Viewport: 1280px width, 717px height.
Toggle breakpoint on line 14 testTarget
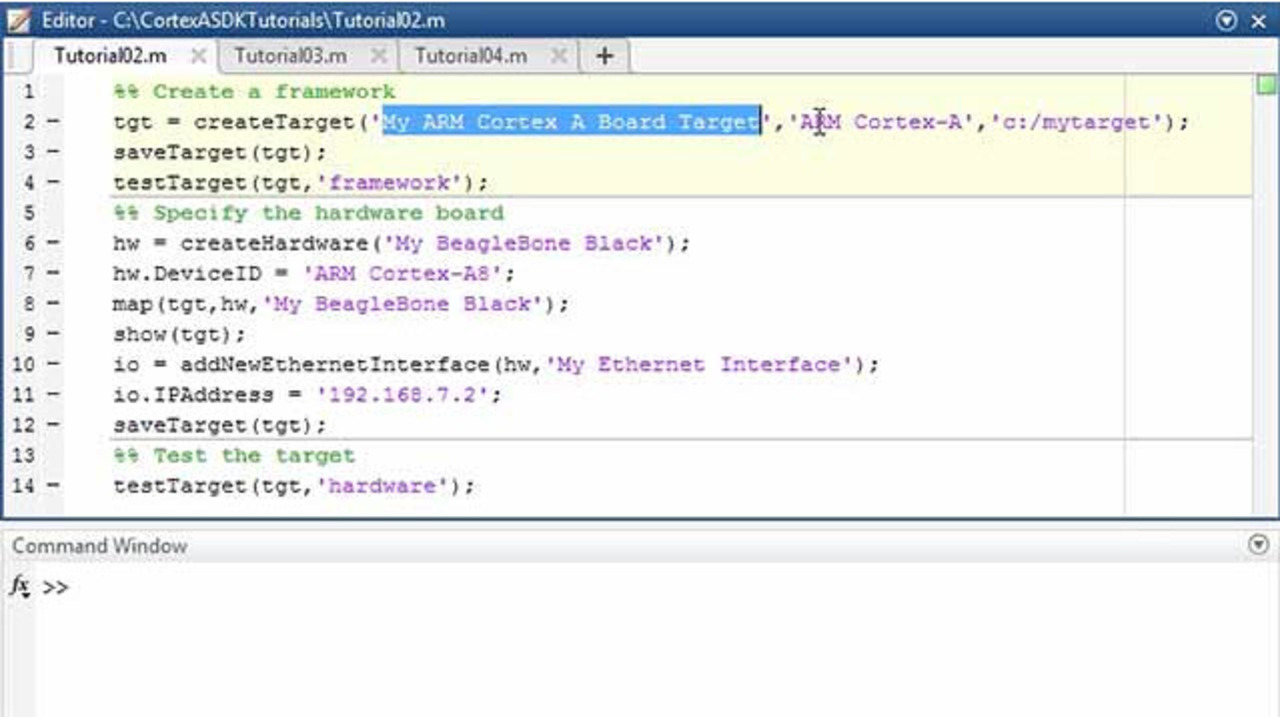52,486
